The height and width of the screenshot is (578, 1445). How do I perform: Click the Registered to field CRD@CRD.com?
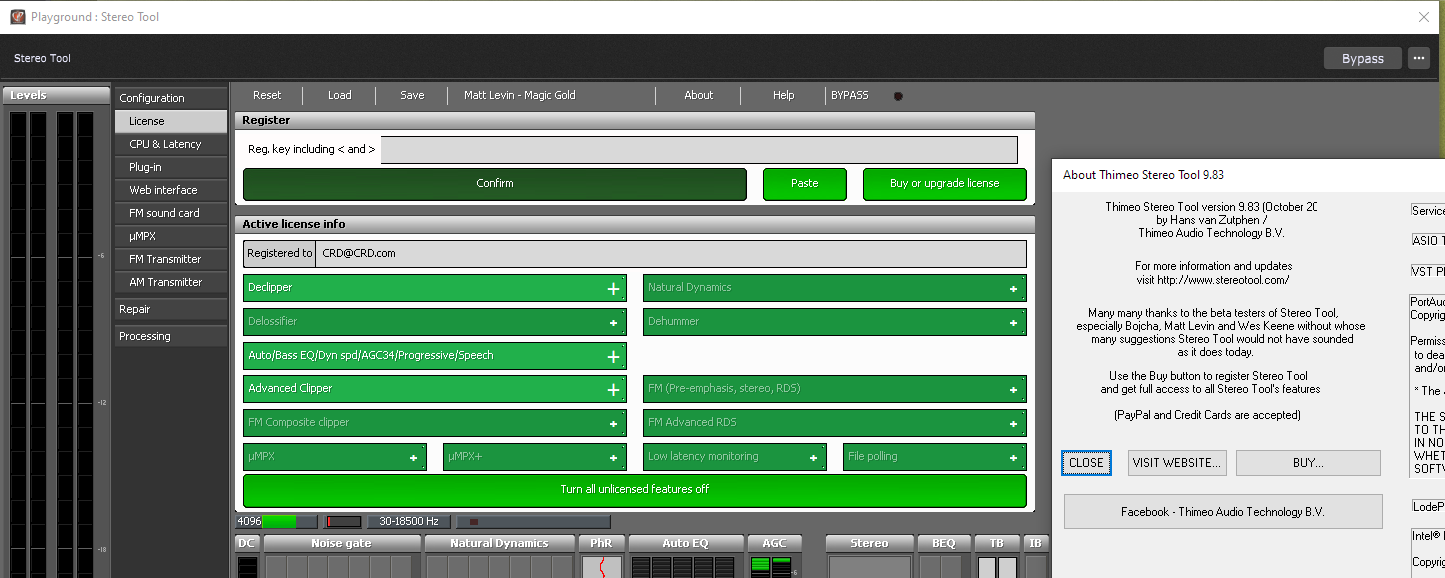[671, 253]
